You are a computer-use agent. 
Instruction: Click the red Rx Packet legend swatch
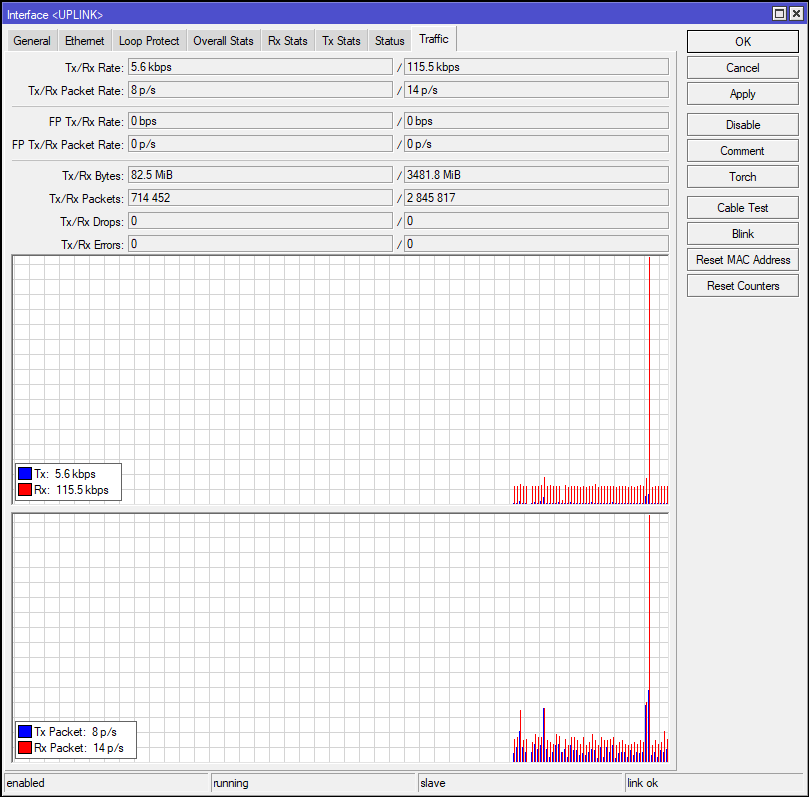tap(25, 747)
